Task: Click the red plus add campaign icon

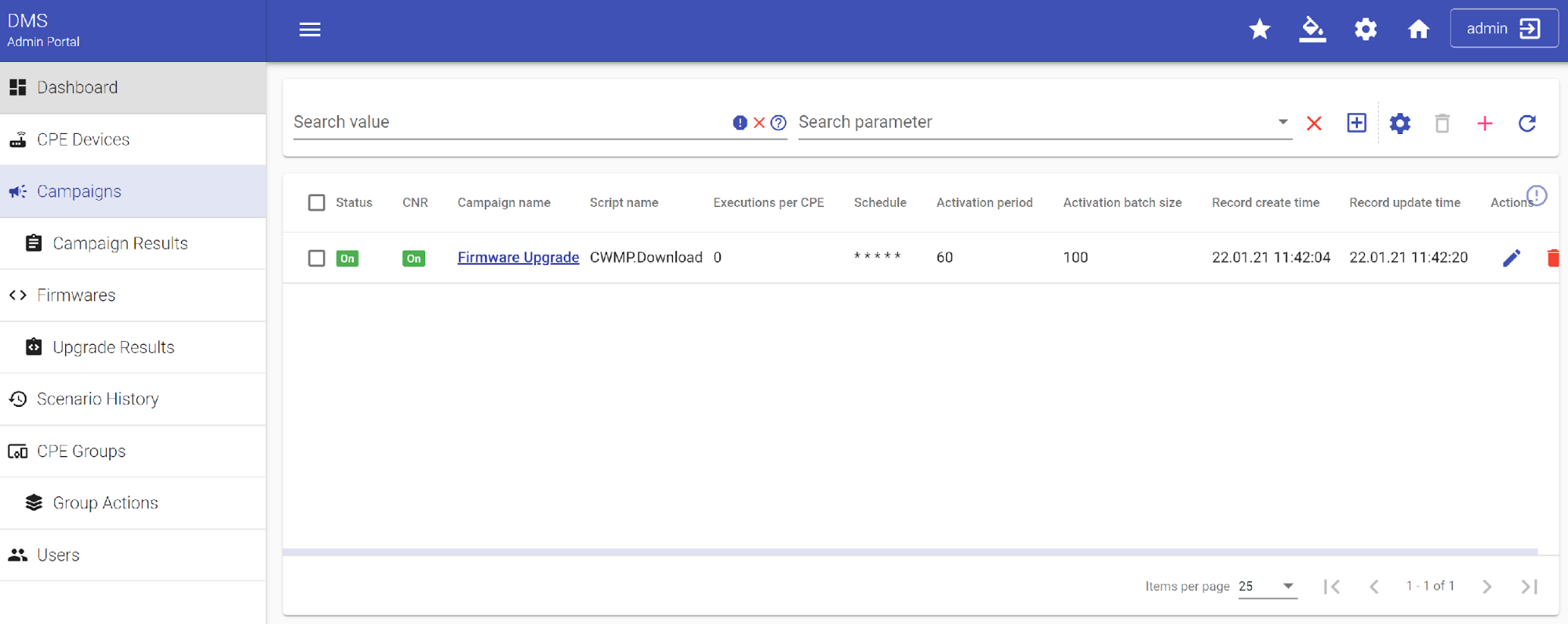Action: (x=1484, y=123)
